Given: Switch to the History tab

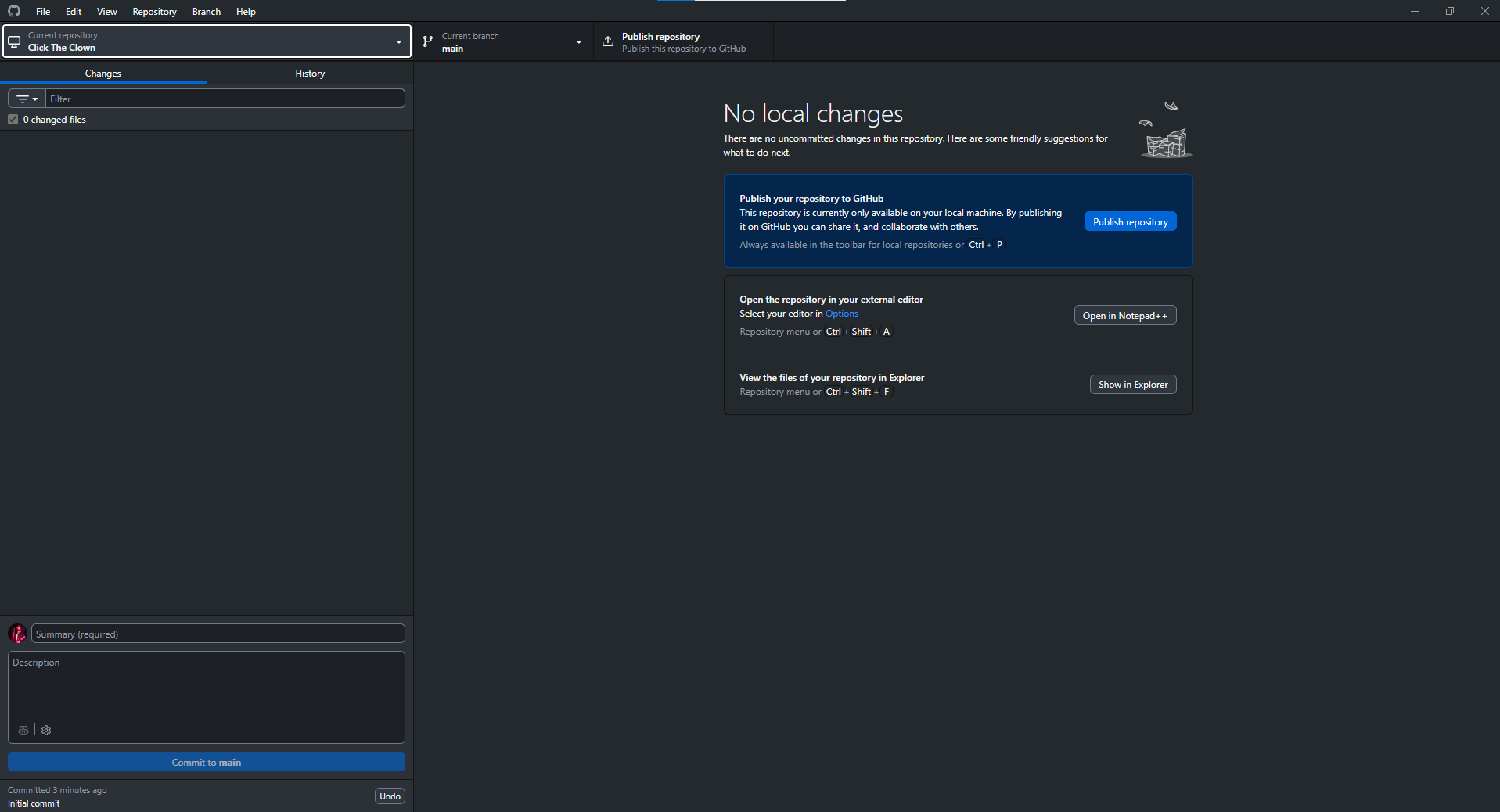Looking at the screenshot, I should tap(310, 73).
